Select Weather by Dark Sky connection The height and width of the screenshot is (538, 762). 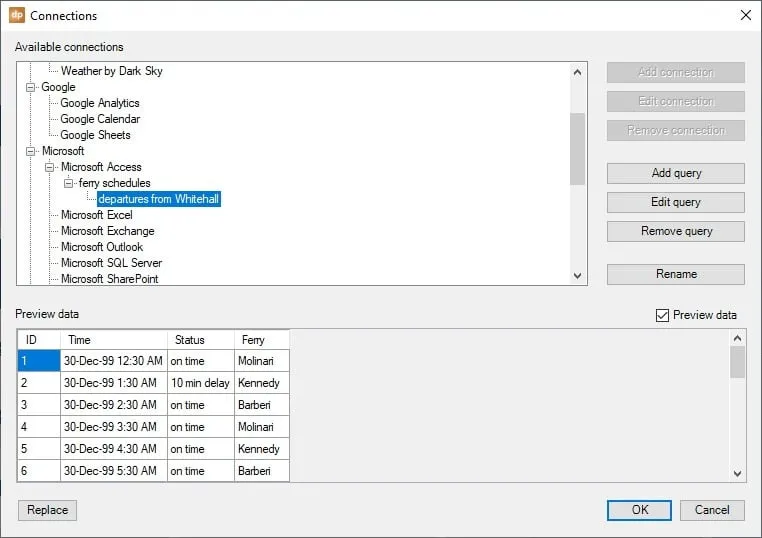point(112,71)
